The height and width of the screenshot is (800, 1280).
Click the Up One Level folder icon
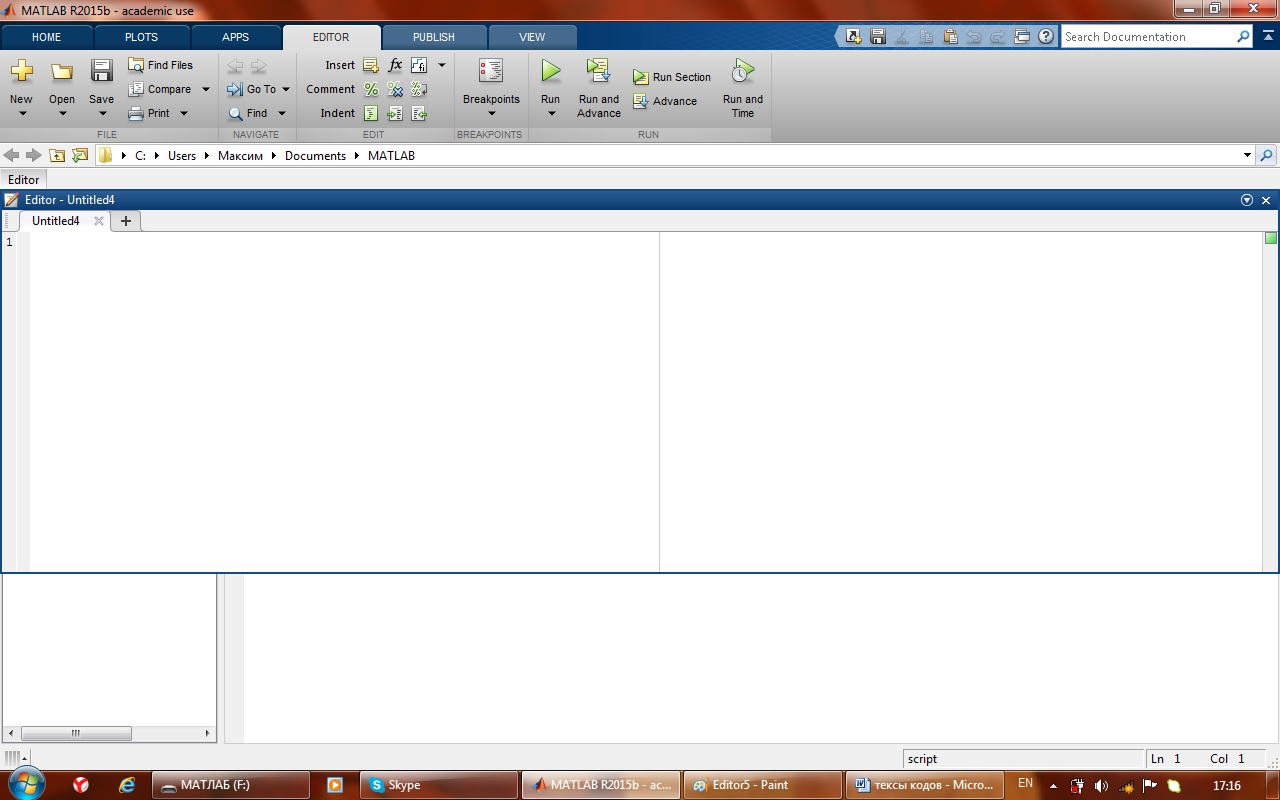[57, 155]
